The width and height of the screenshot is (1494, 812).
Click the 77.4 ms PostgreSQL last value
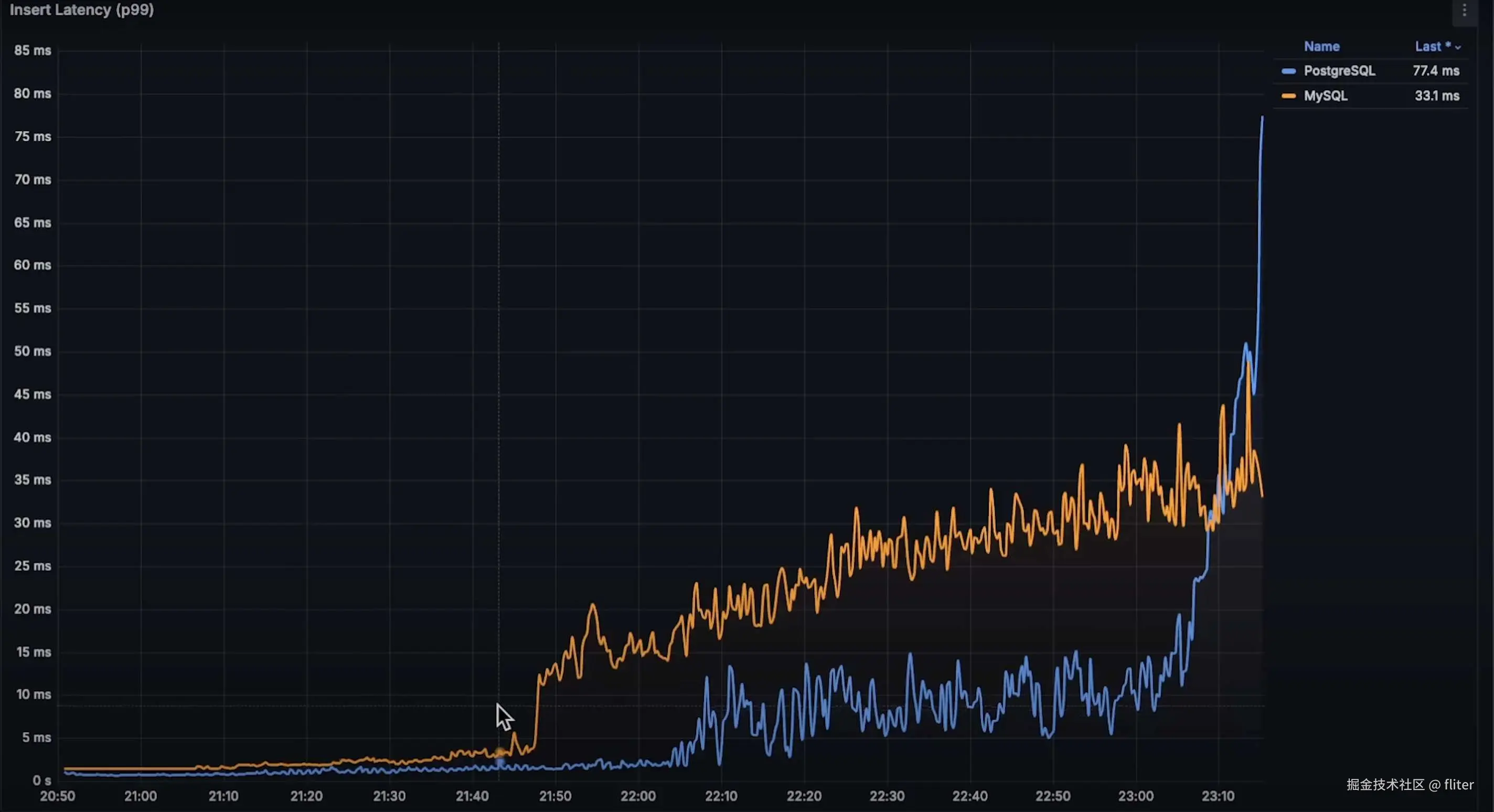(x=1435, y=71)
